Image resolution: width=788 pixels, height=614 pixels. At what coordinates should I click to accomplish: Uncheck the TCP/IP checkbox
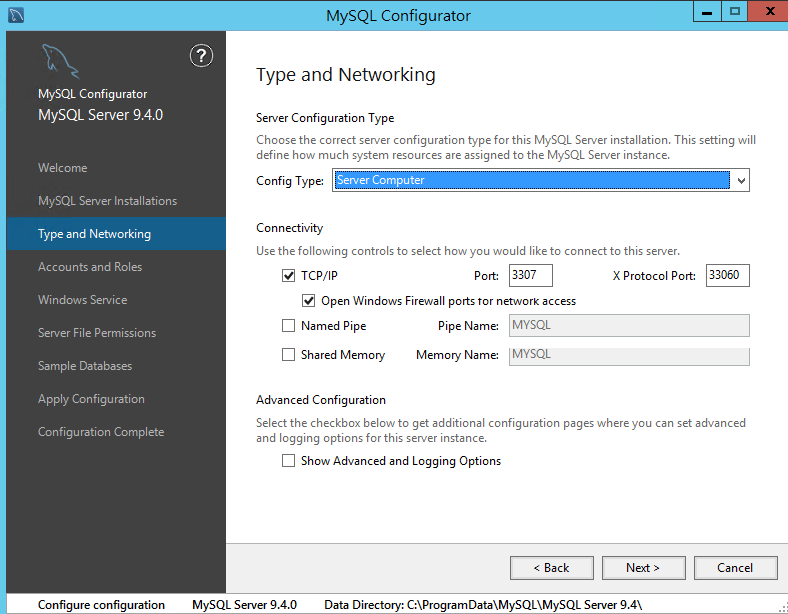[x=288, y=275]
